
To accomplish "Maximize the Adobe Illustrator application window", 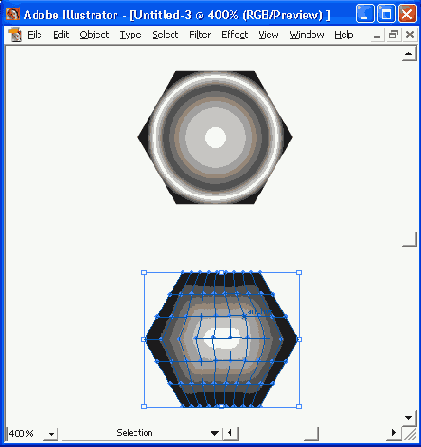I will (x=386, y=14).
